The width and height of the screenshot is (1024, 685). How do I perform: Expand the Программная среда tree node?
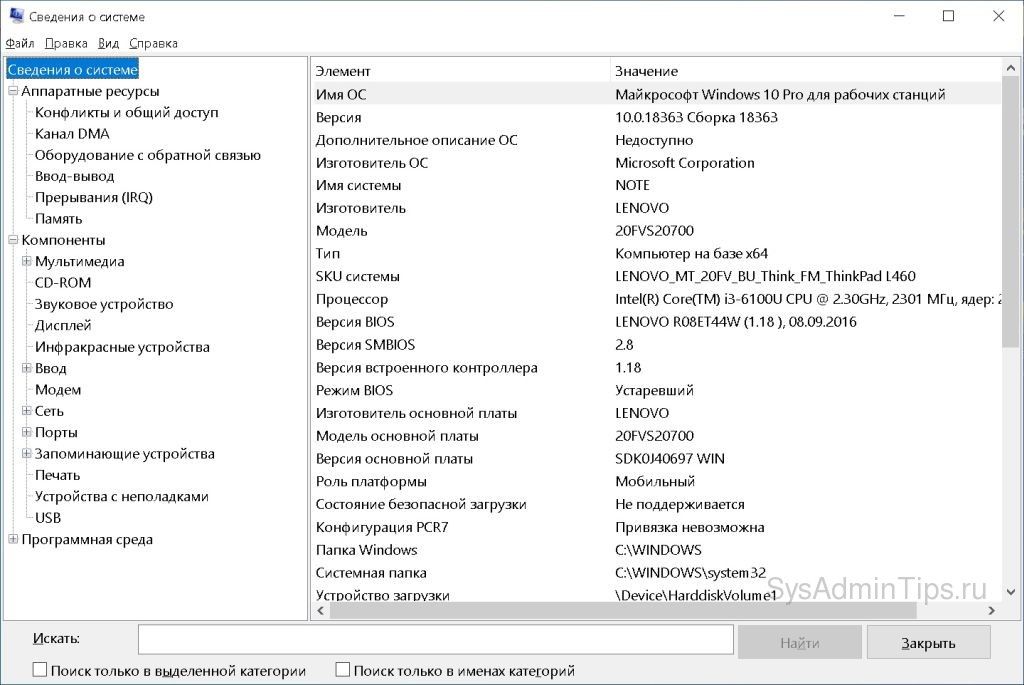13,540
